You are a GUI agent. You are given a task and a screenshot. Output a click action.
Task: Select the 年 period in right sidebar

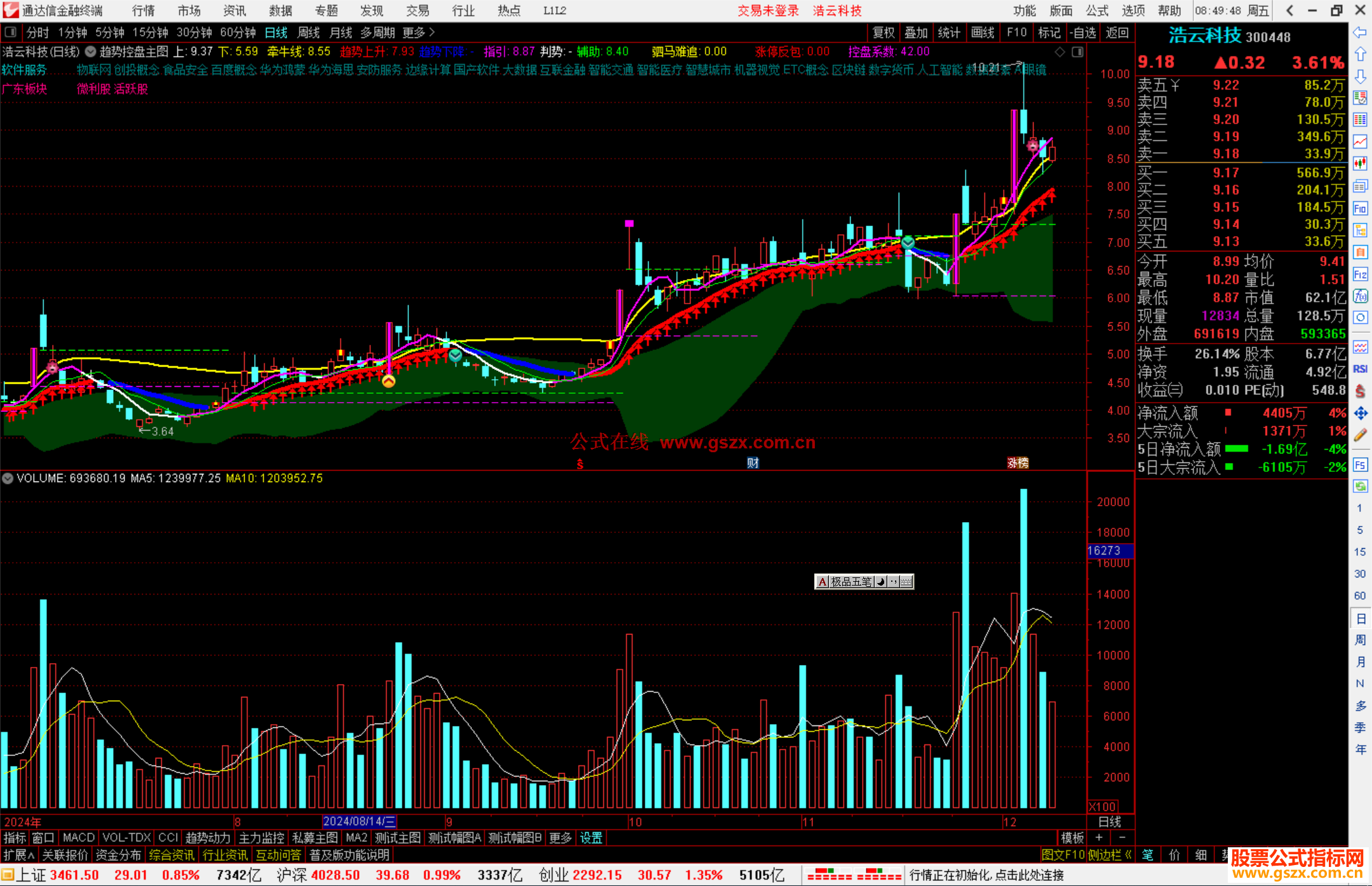(x=1360, y=749)
